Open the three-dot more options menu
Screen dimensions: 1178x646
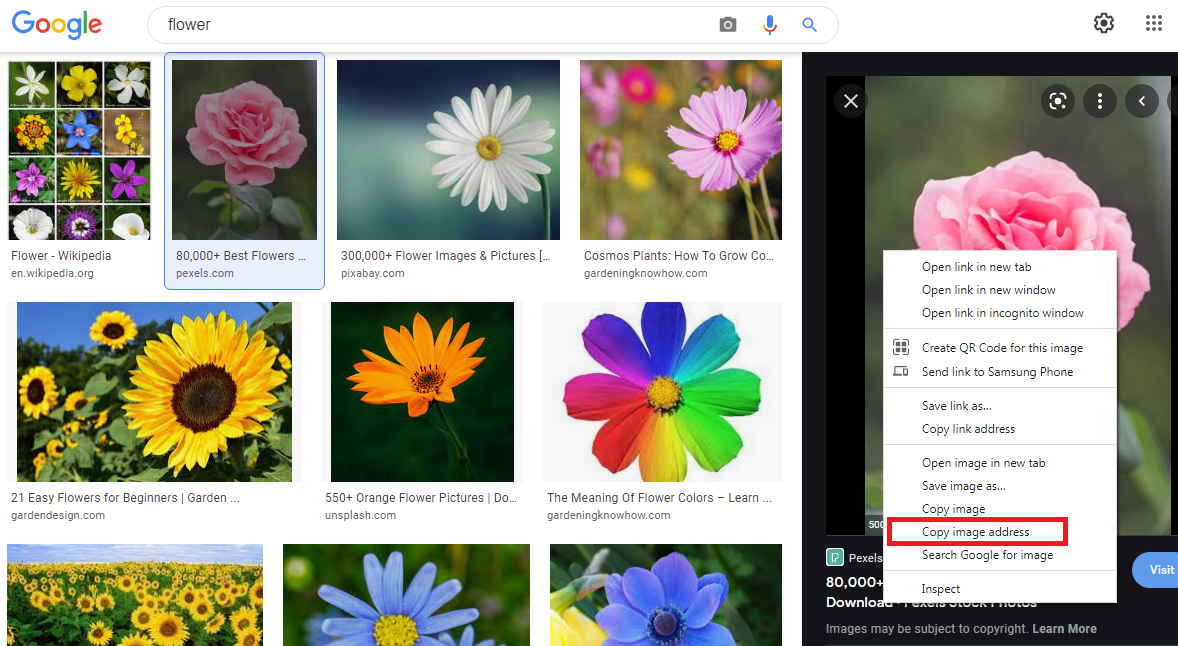tap(1100, 101)
